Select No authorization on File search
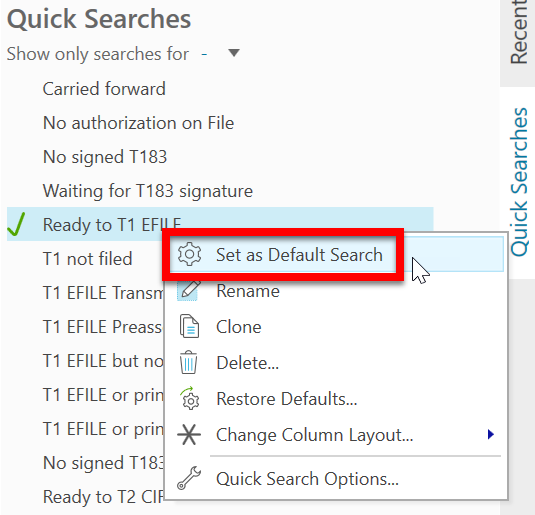This screenshot has height=515, width=535. [138, 123]
